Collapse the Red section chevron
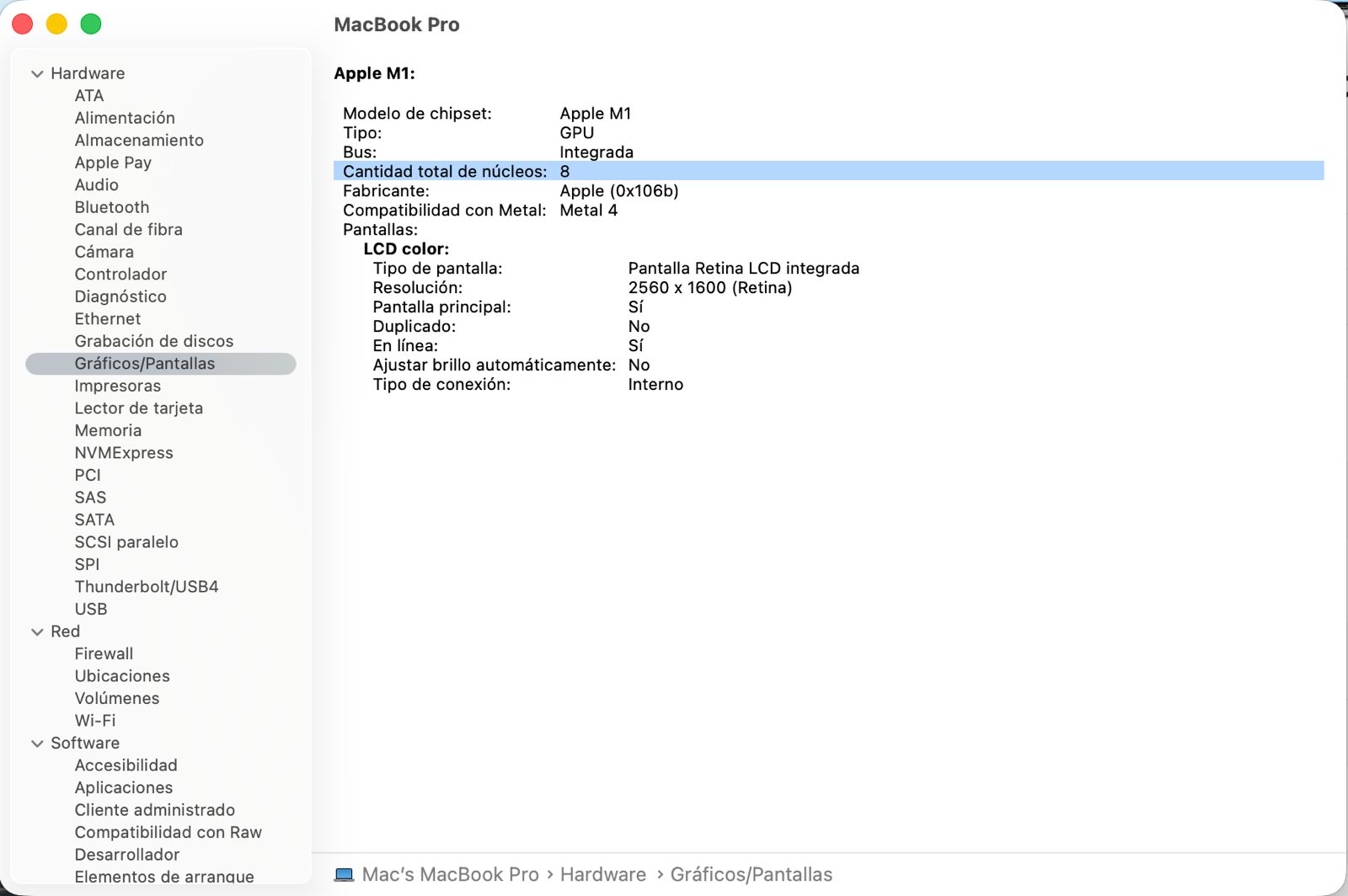The height and width of the screenshot is (896, 1348). [x=37, y=632]
